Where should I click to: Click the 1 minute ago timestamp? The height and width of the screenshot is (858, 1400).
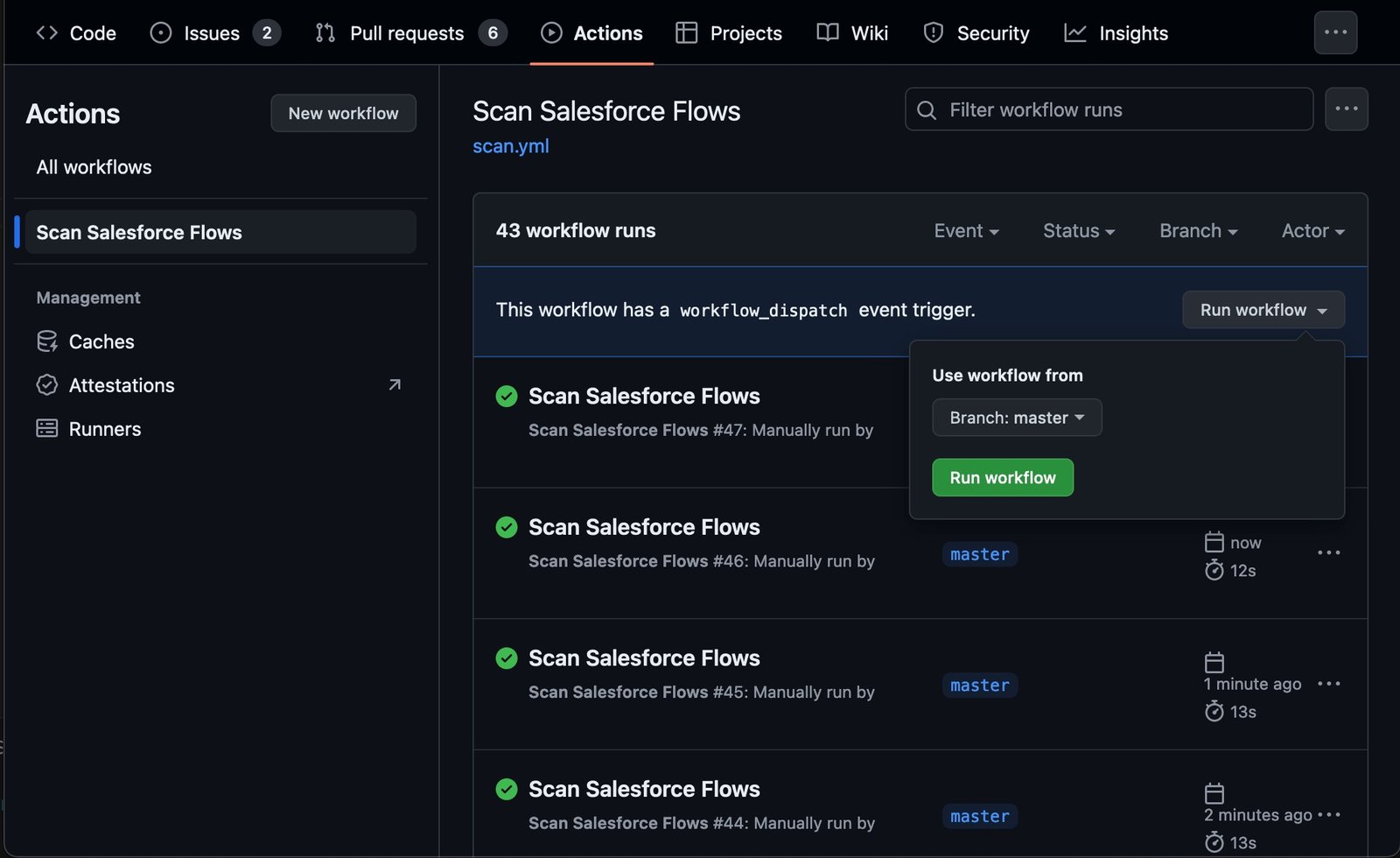point(1253,684)
